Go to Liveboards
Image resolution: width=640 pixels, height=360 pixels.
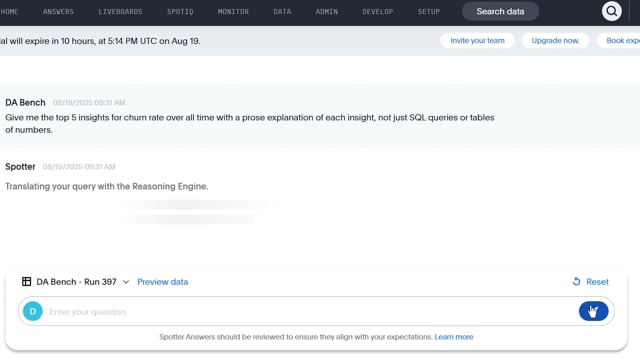[120, 11]
